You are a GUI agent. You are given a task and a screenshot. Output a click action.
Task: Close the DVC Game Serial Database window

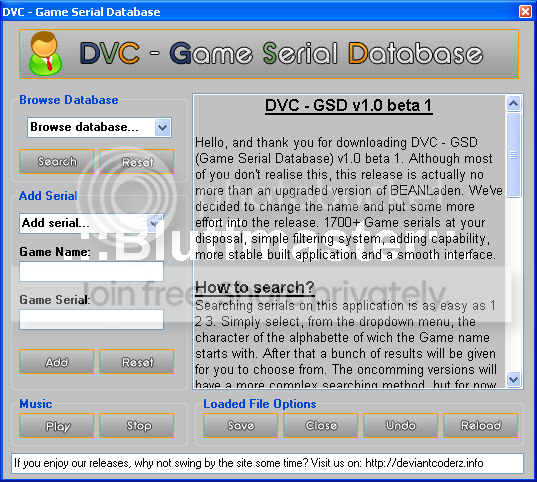point(525,12)
